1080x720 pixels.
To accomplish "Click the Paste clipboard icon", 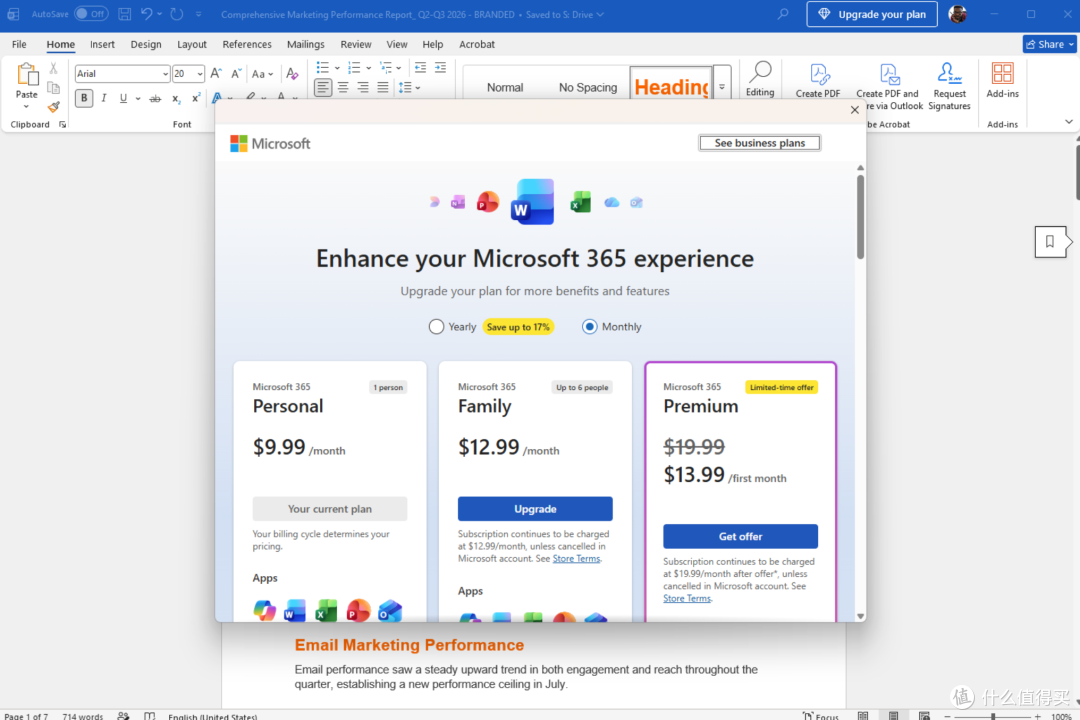I will (x=27, y=74).
